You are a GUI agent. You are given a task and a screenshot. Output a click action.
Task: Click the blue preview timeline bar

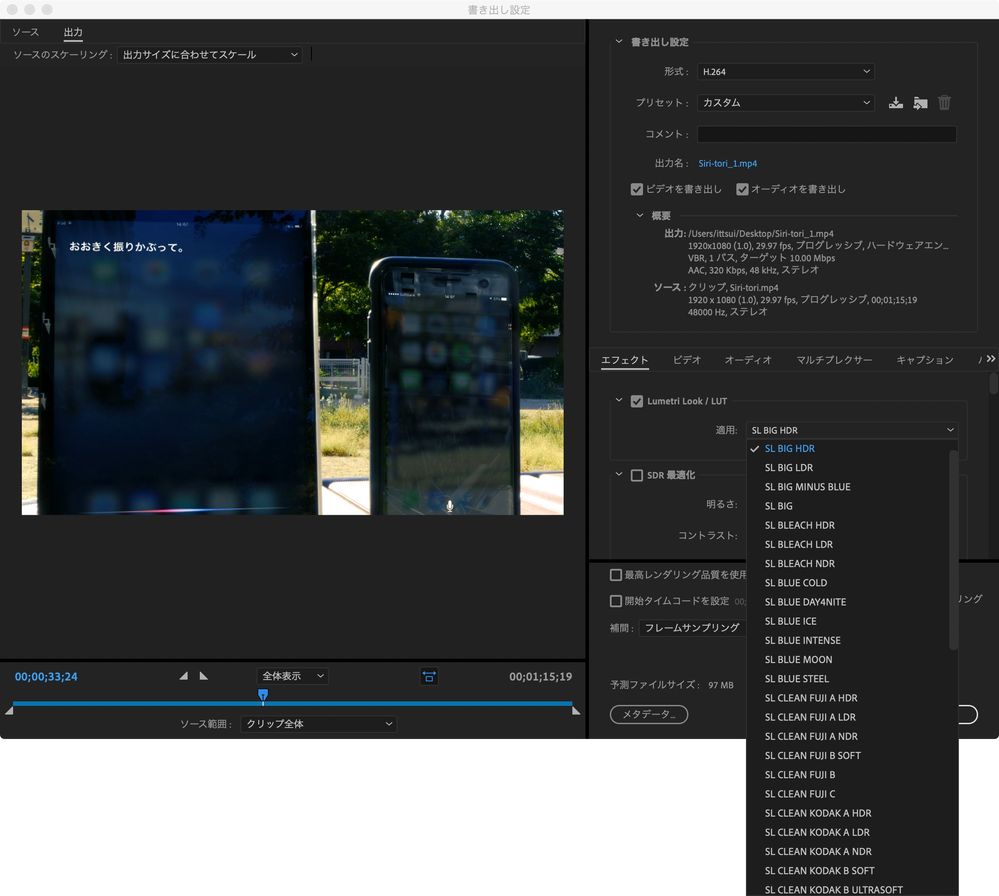(292, 704)
